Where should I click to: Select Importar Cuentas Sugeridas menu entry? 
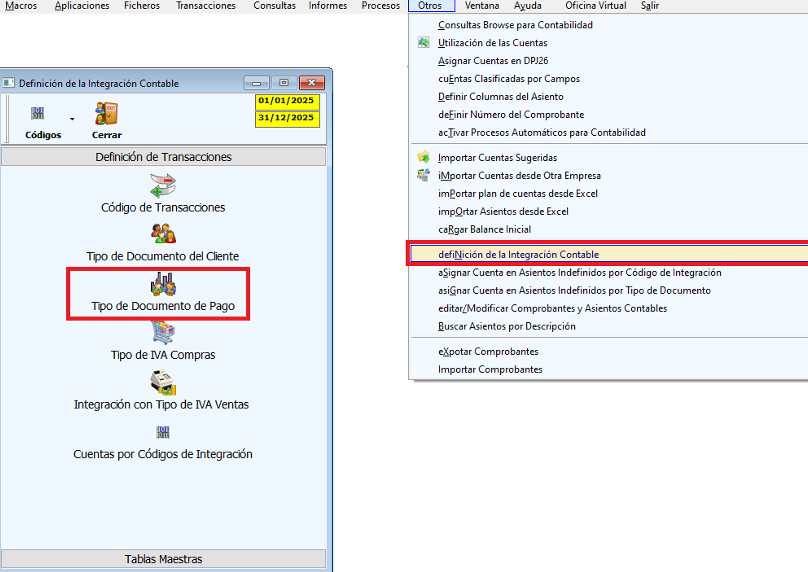pos(497,158)
